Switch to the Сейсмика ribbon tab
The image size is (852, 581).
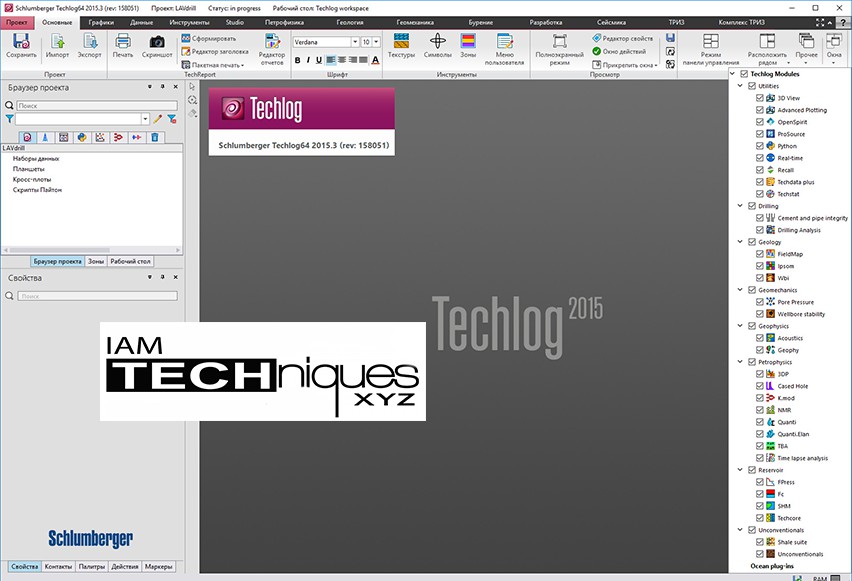click(611, 22)
